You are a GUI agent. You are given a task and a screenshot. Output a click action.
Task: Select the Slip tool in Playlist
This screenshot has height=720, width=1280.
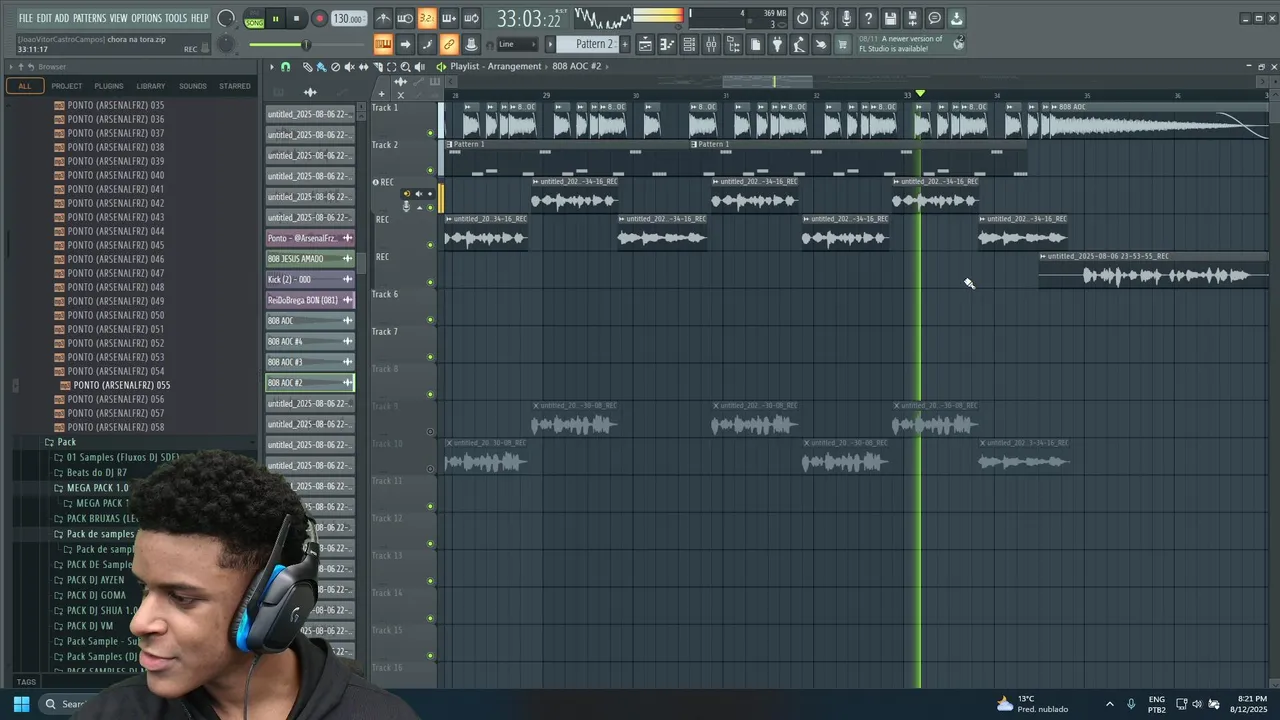363,67
